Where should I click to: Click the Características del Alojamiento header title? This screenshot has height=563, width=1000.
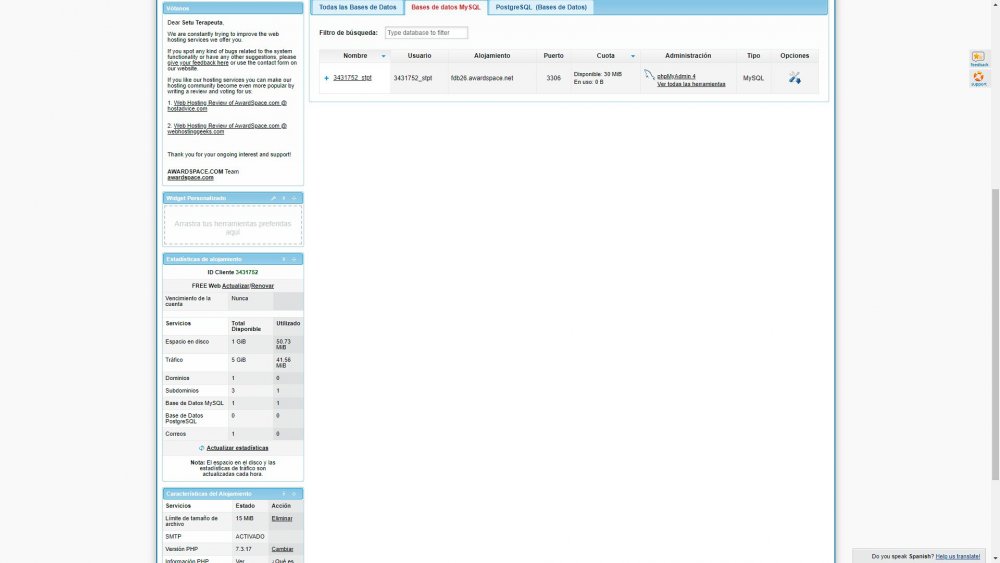[209, 494]
